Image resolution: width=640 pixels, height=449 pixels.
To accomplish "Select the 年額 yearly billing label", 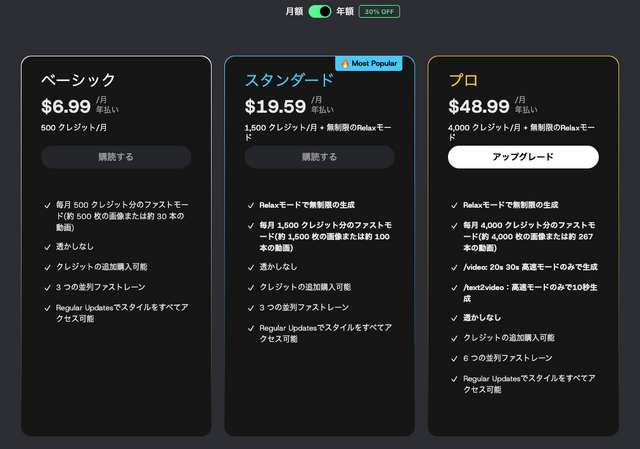I will tap(345, 11).
